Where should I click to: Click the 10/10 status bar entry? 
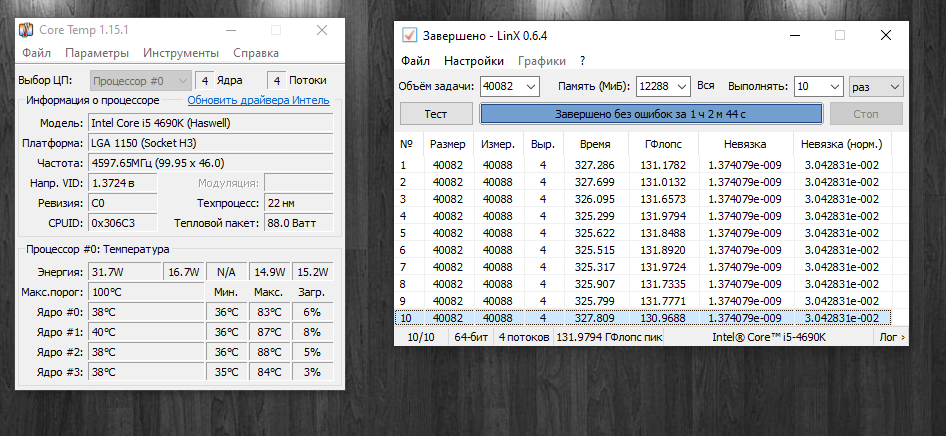tap(421, 337)
